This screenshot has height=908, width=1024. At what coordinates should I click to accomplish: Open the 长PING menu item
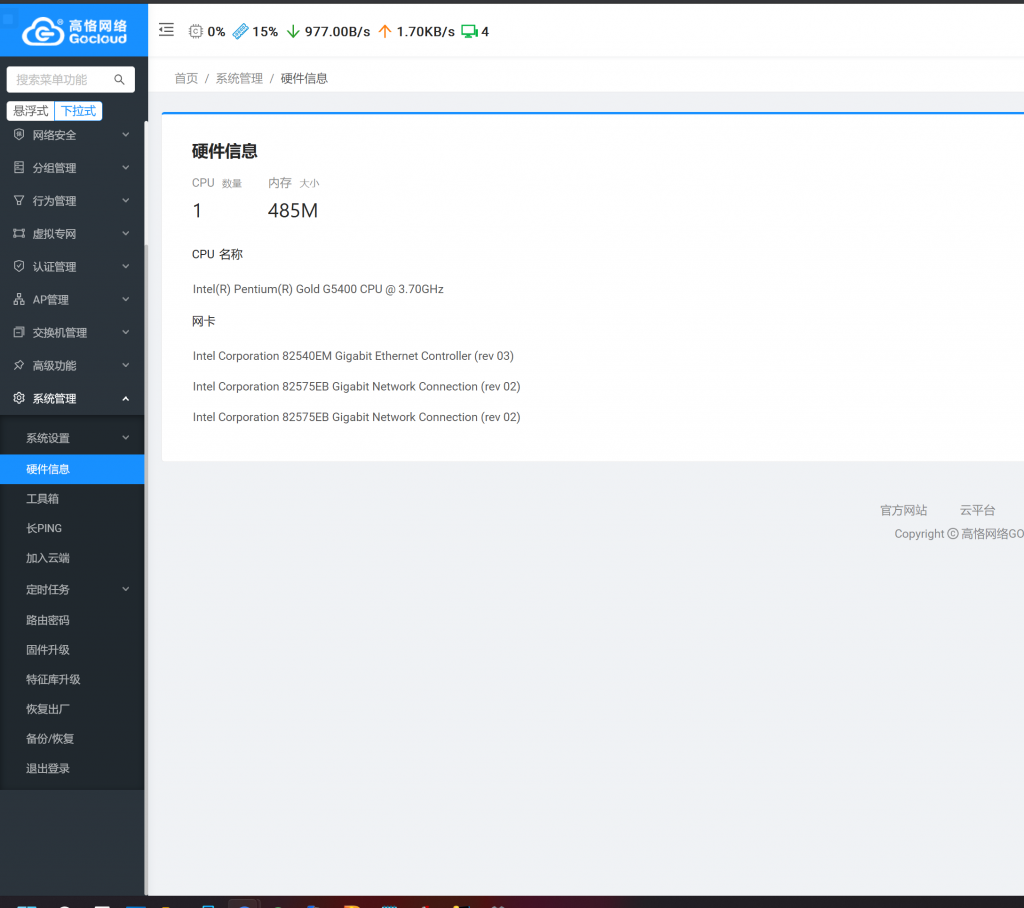tap(72, 528)
